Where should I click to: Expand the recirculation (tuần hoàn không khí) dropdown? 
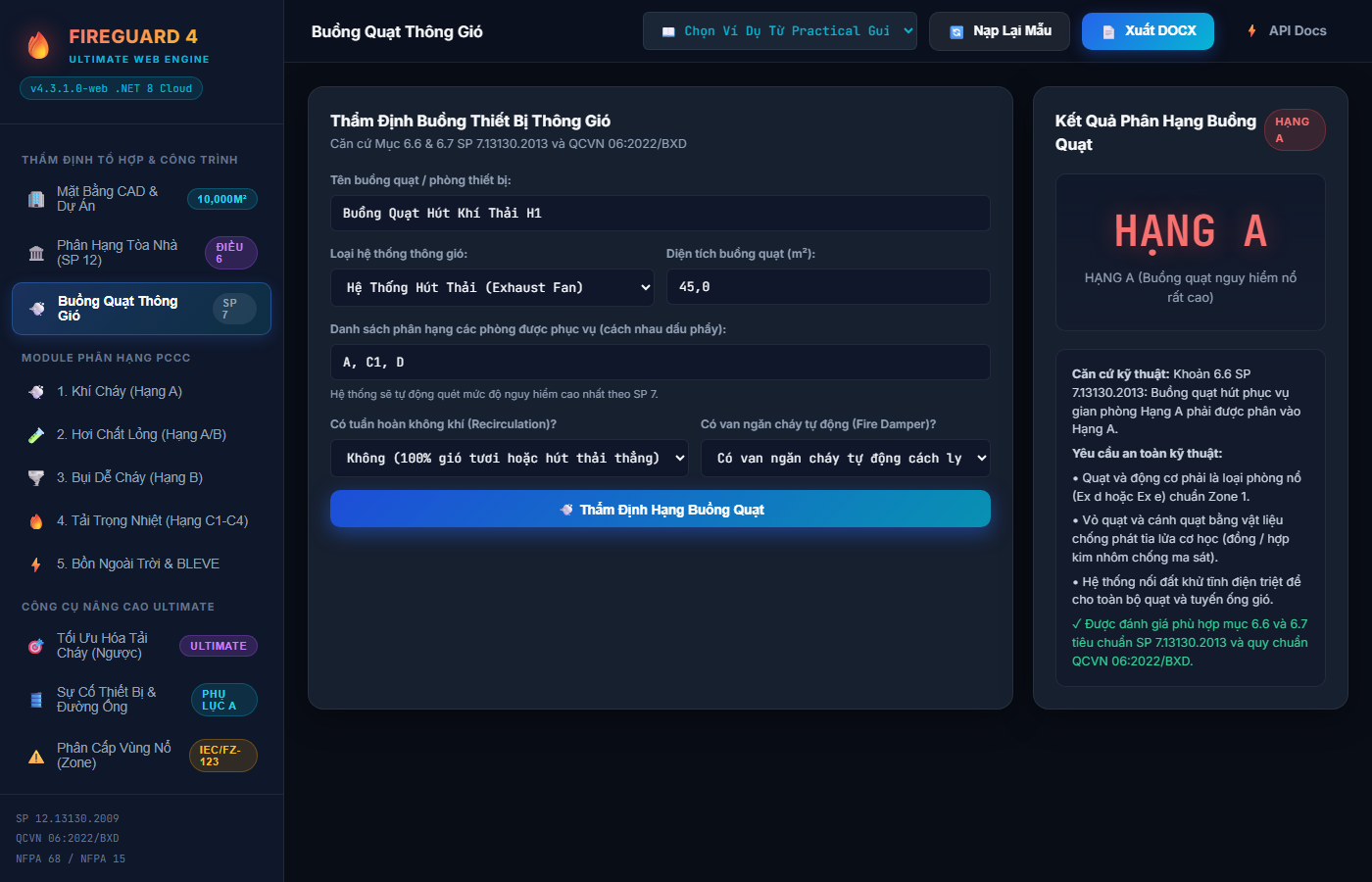[x=510, y=458]
